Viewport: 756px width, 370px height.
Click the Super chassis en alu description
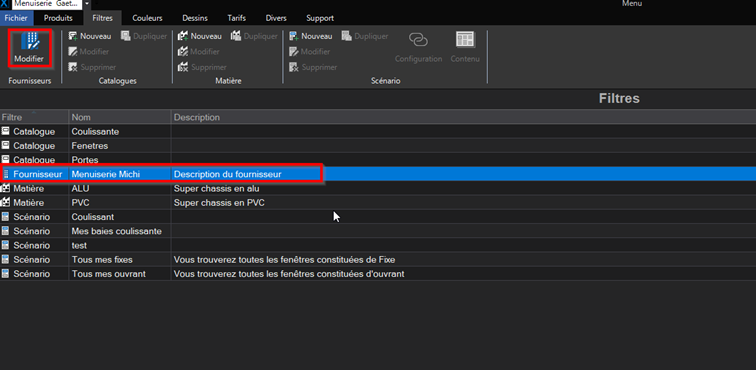coord(216,189)
